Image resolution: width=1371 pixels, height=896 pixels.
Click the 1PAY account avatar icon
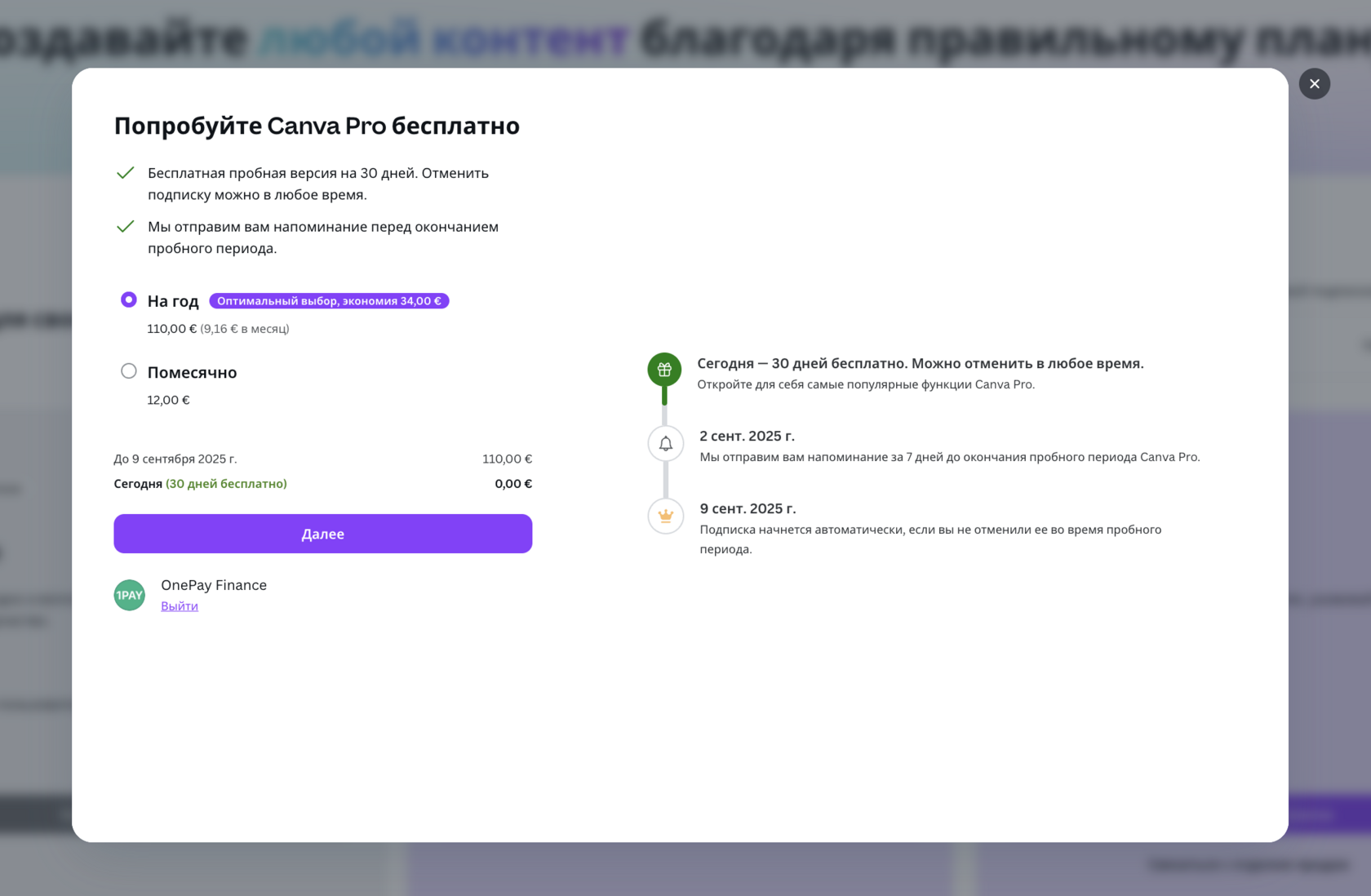(x=130, y=595)
